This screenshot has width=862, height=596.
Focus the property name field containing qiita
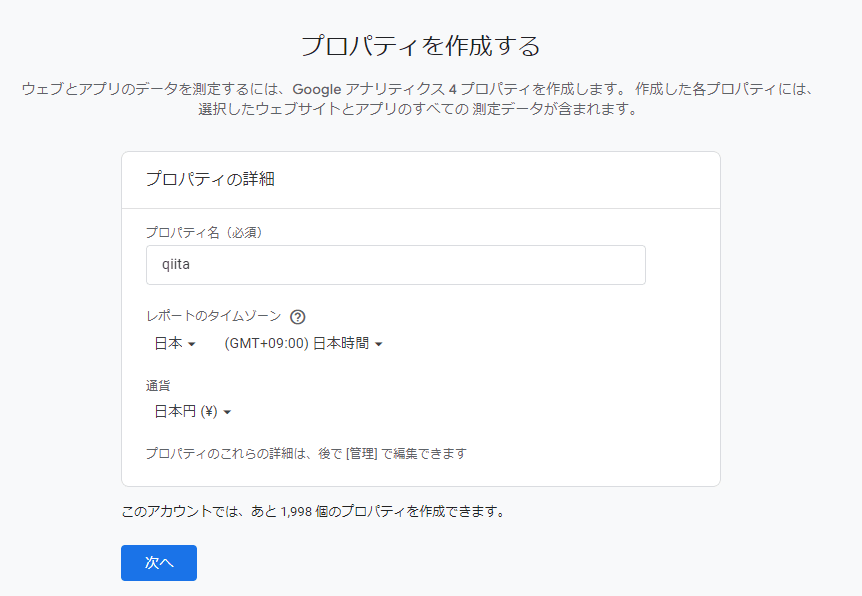click(x=395, y=264)
